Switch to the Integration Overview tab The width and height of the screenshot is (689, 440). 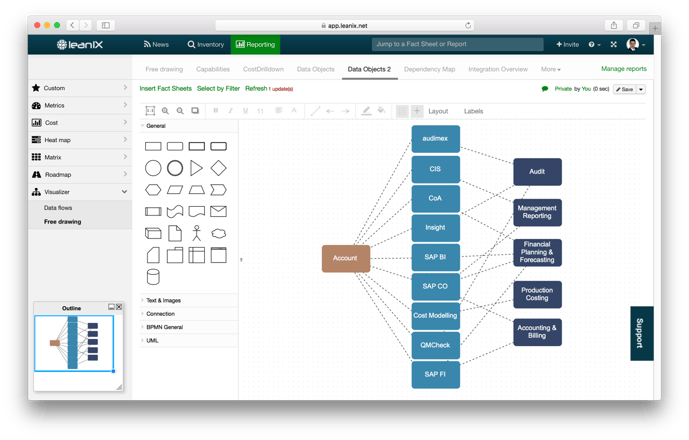pyautogui.click(x=498, y=69)
